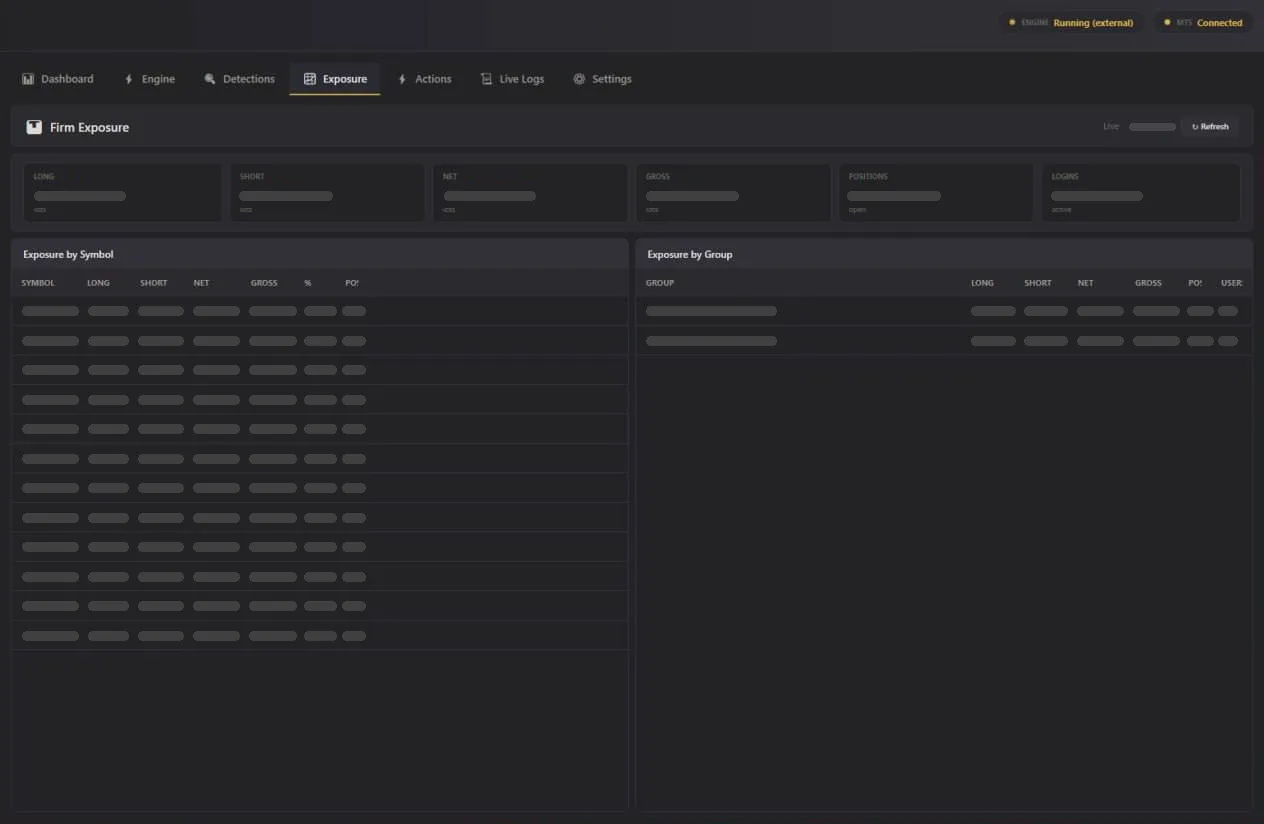1264x824 pixels.
Task: Select the Exposure tab
Action: coord(335,79)
